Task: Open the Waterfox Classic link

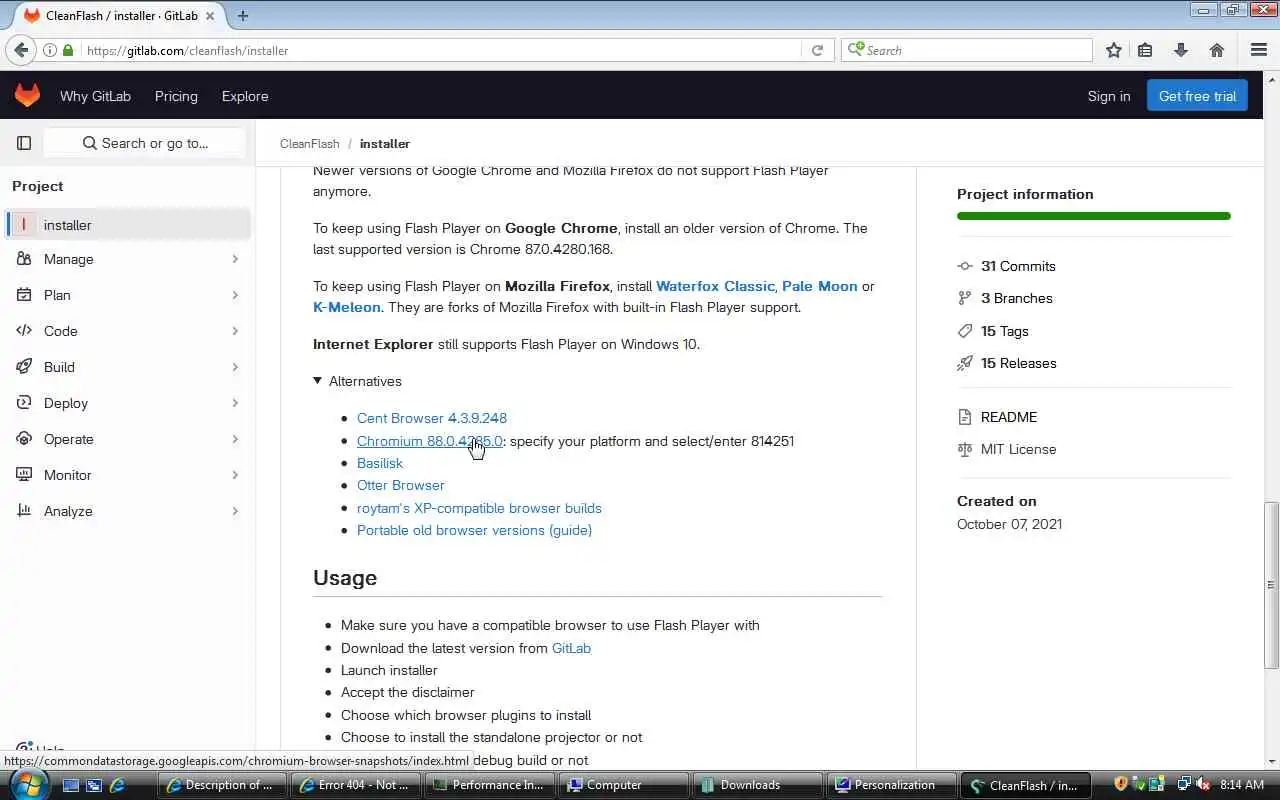Action: point(715,286)
